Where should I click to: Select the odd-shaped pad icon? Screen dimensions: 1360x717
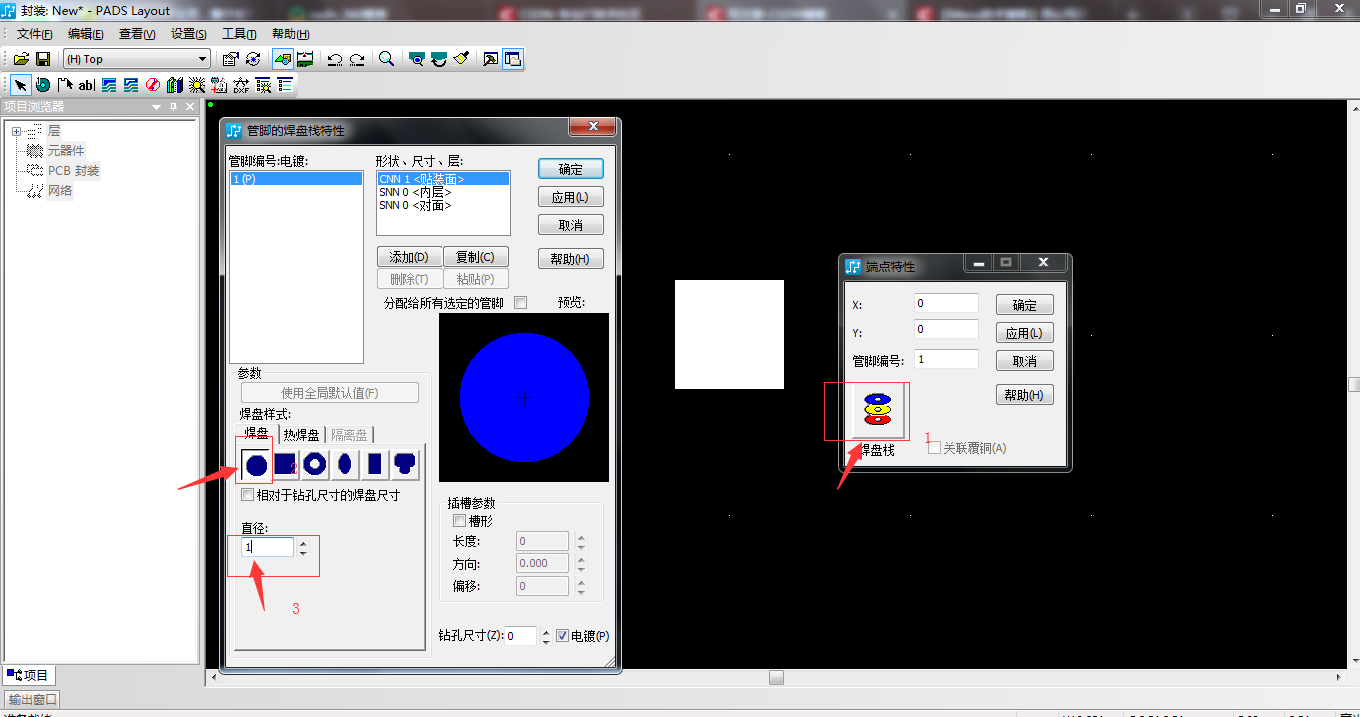click(404, 464)
